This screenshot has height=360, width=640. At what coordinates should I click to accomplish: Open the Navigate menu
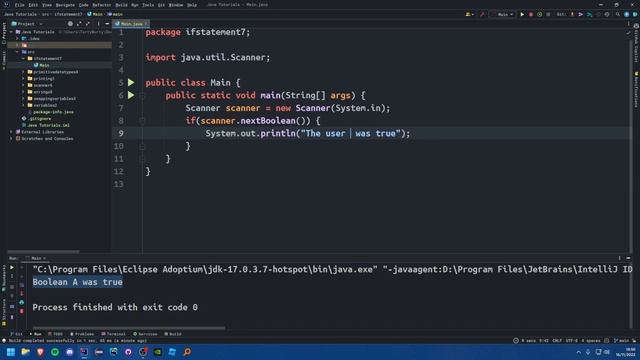point(65,5)
